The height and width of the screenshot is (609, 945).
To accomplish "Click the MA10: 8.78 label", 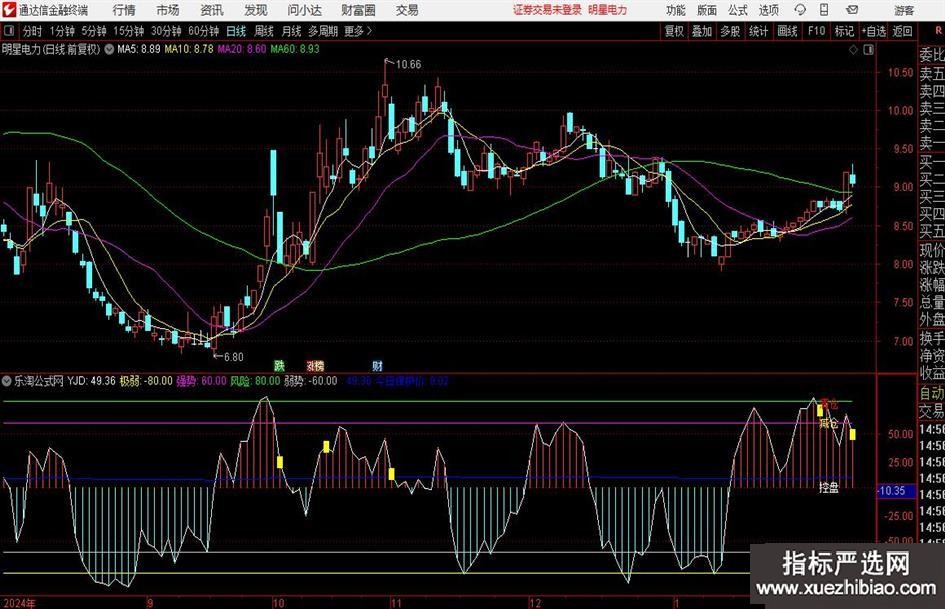I will 189,49.
